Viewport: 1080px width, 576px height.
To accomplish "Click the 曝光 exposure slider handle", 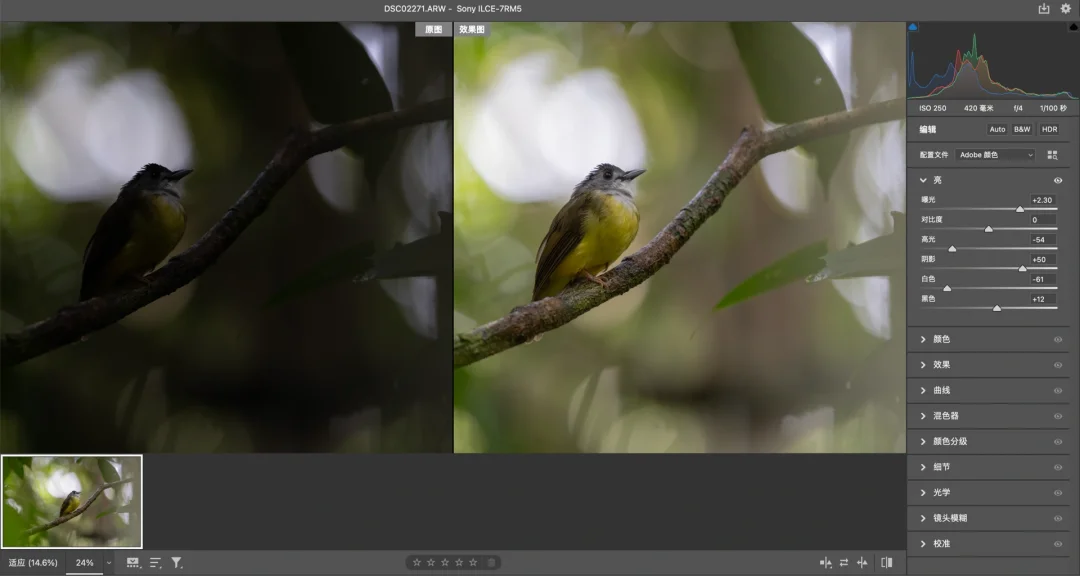I will pyautogui.click(x=1020, y=209).
